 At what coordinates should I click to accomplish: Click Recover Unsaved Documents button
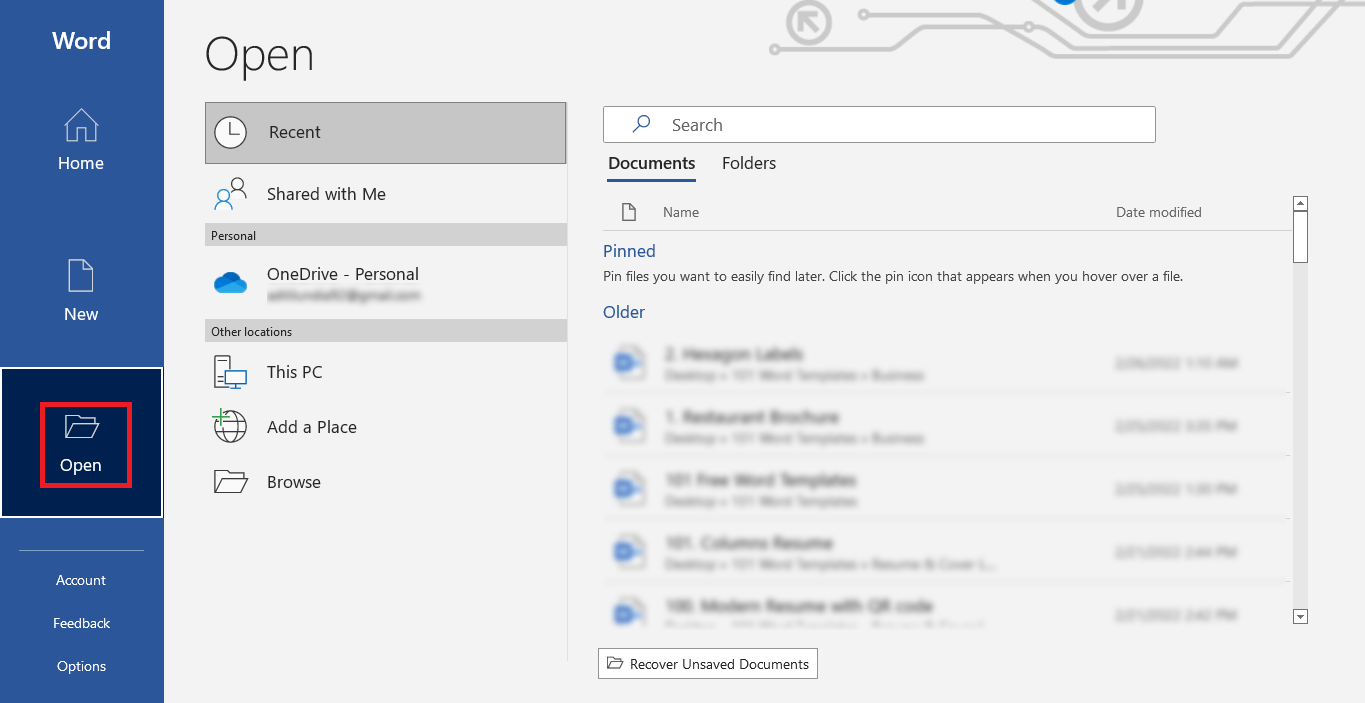[708, 664]
